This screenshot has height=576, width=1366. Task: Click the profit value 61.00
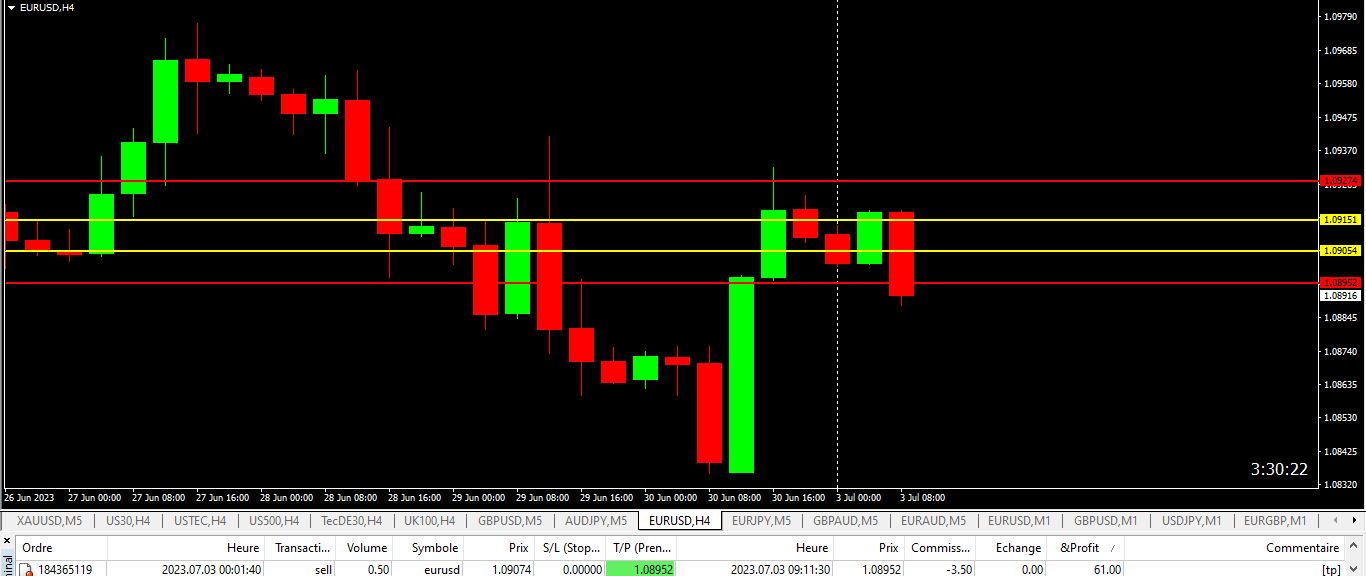pos(1106,570)
